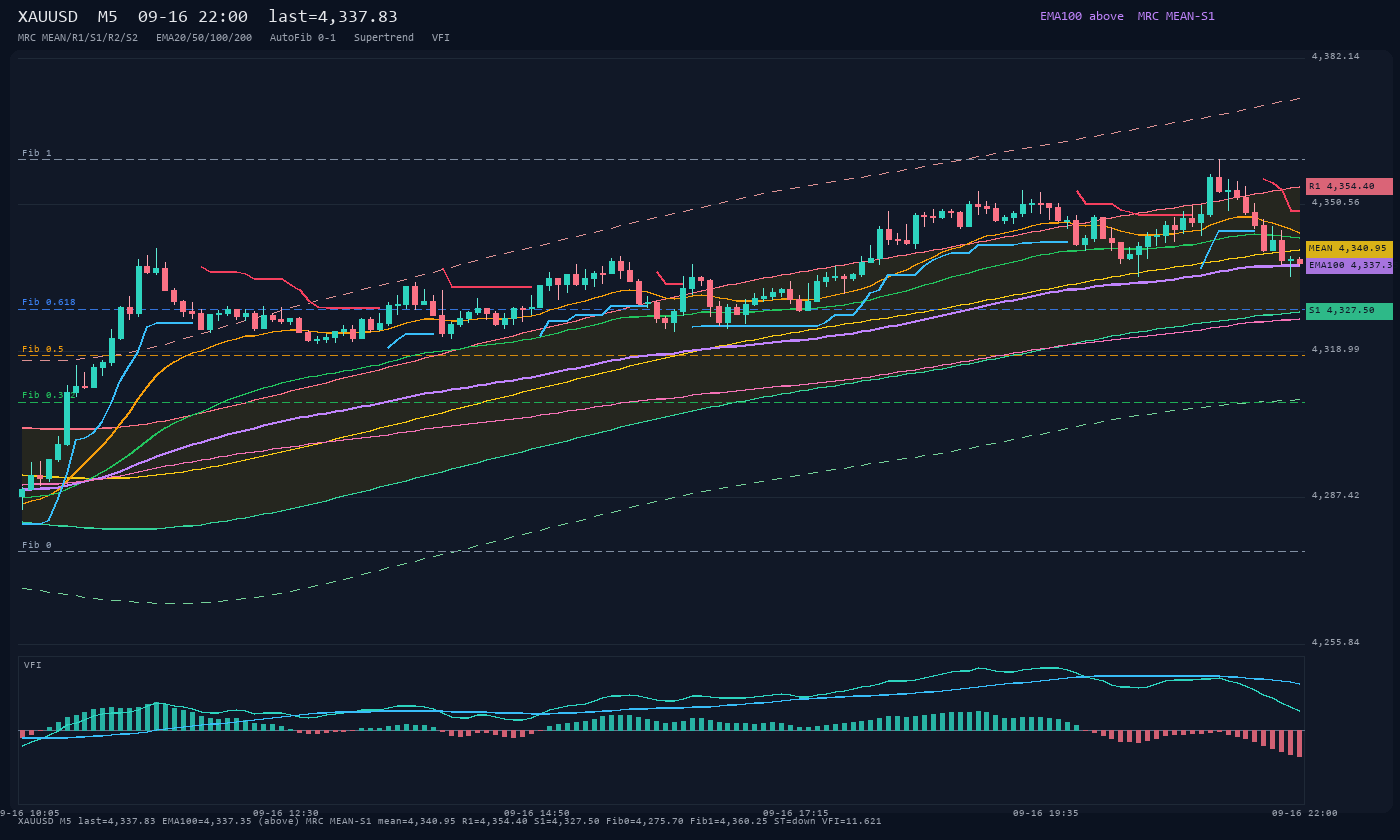Screen dimensions: 1400x840
Task: Click the R1 4,354.40 price tag
Action: coord(1349,186)
